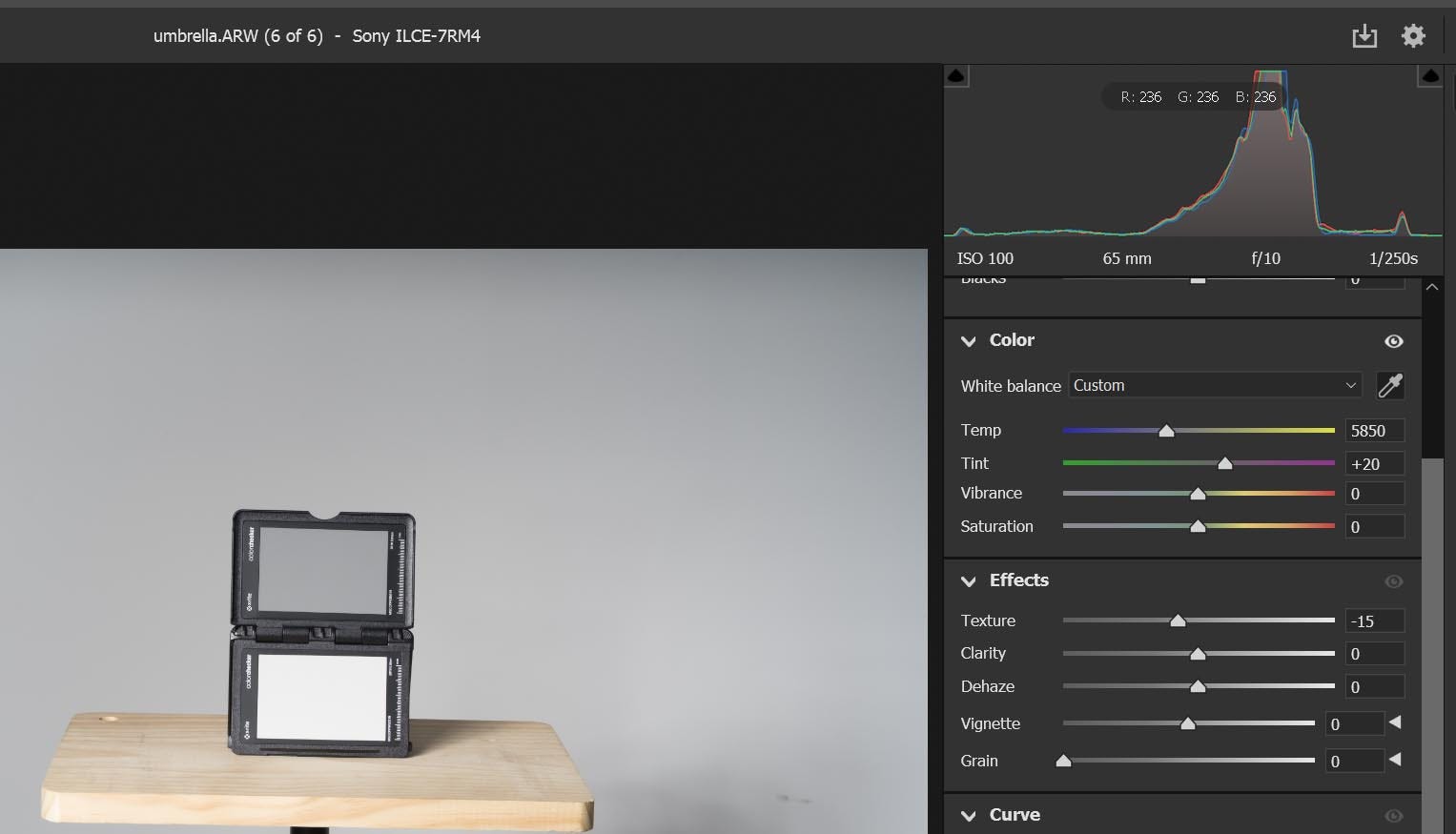Click the f/10 aperture readout

[x=1265, y=258]
